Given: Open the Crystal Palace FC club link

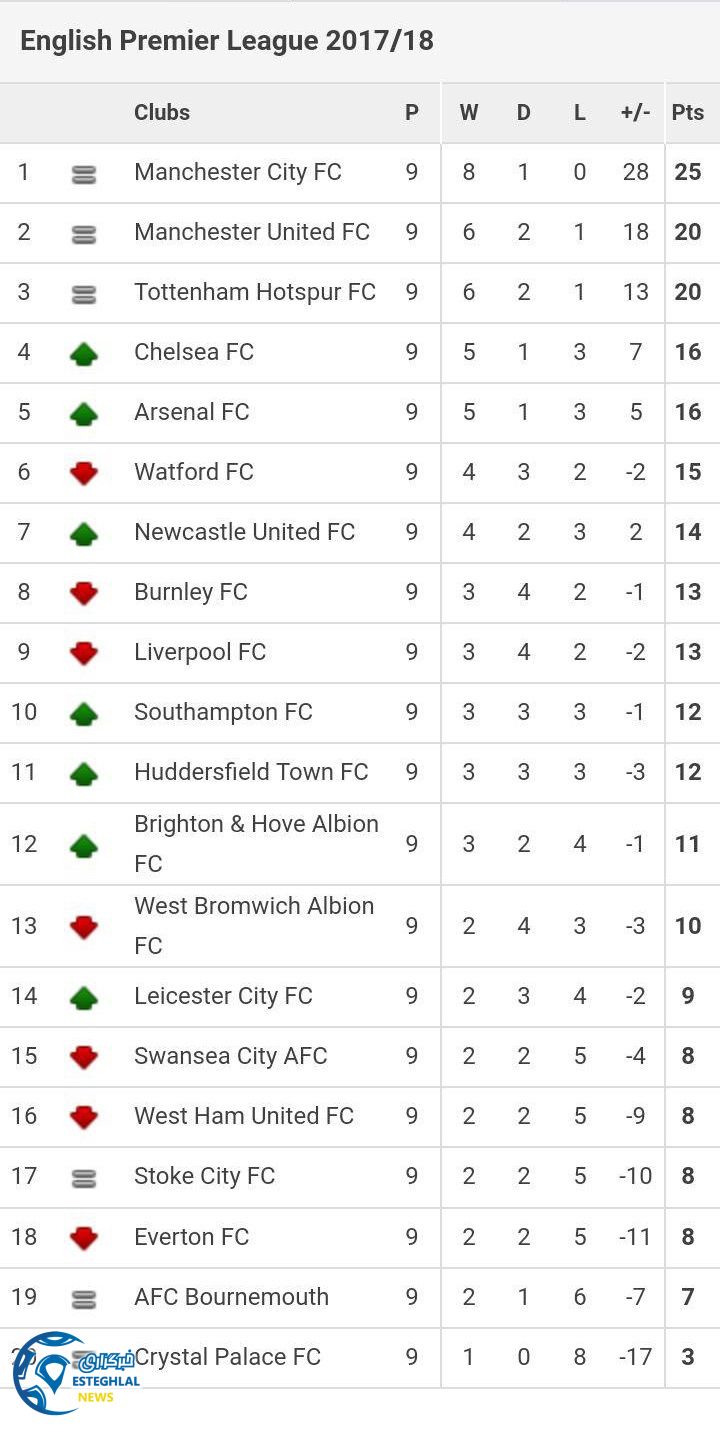Looking at the screenshot, I should pyautogui.click(x=228, y=1357).
